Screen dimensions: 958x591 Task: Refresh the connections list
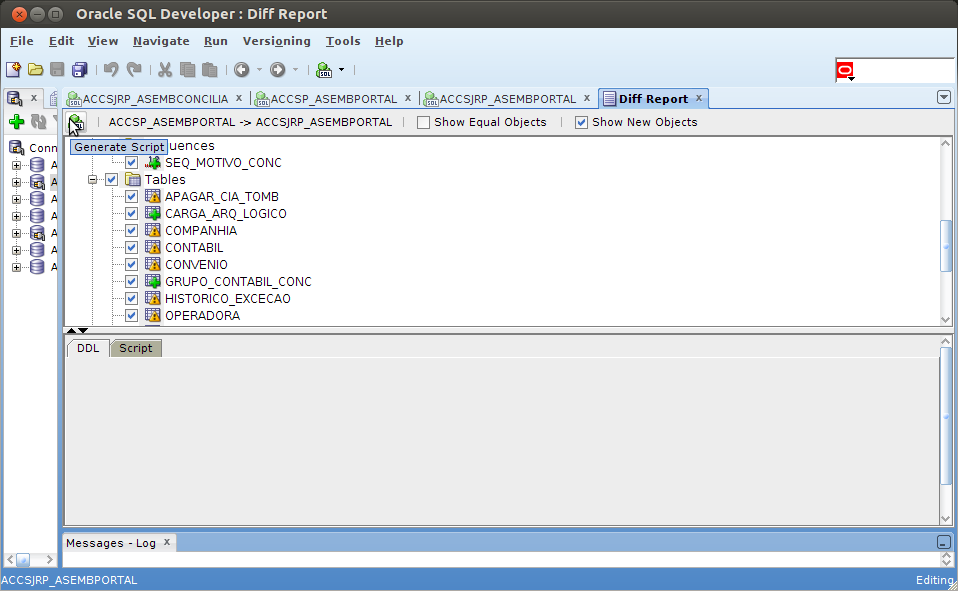click(x=38, y=122)
